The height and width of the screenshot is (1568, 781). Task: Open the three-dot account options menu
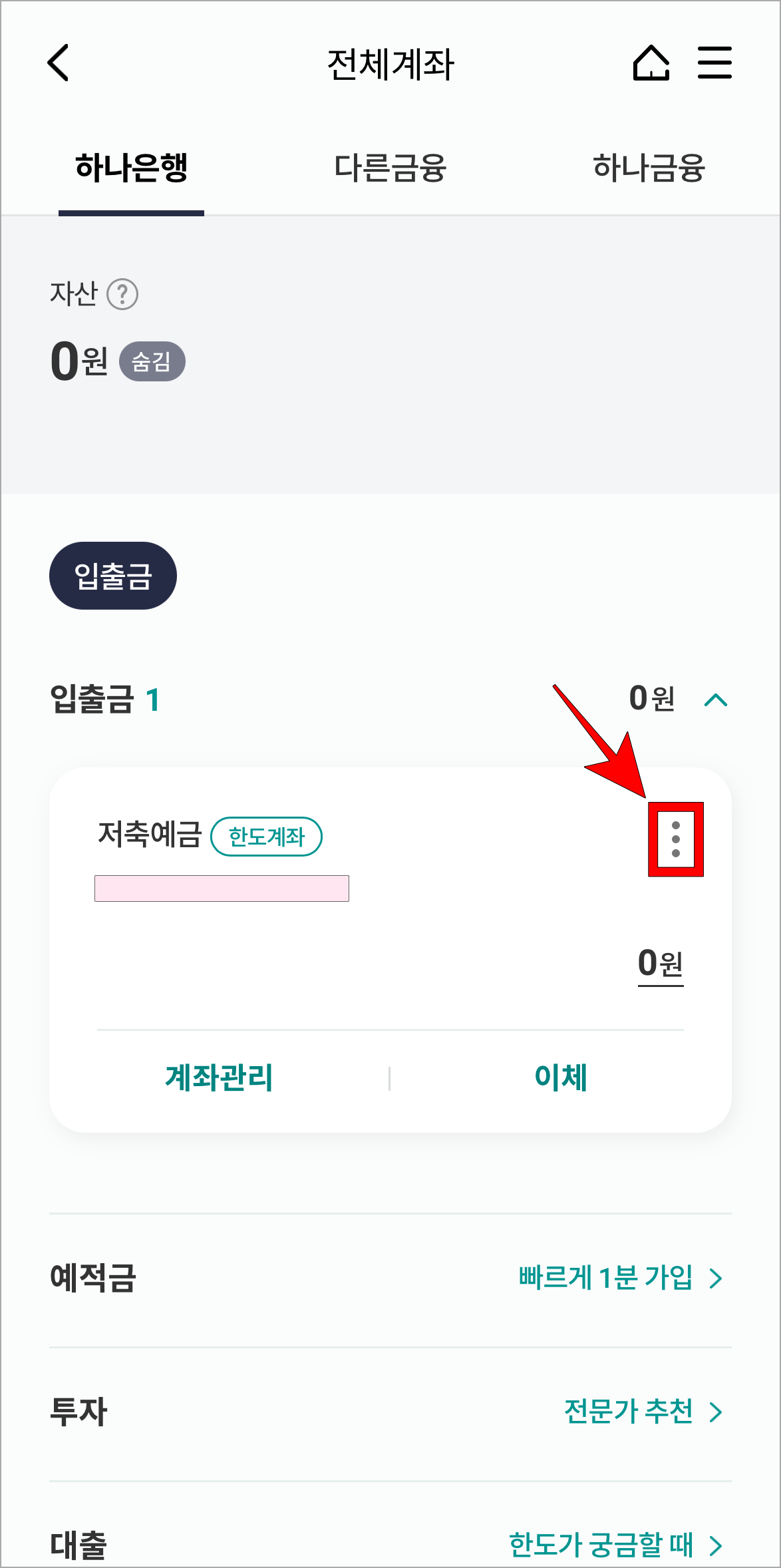677,839
